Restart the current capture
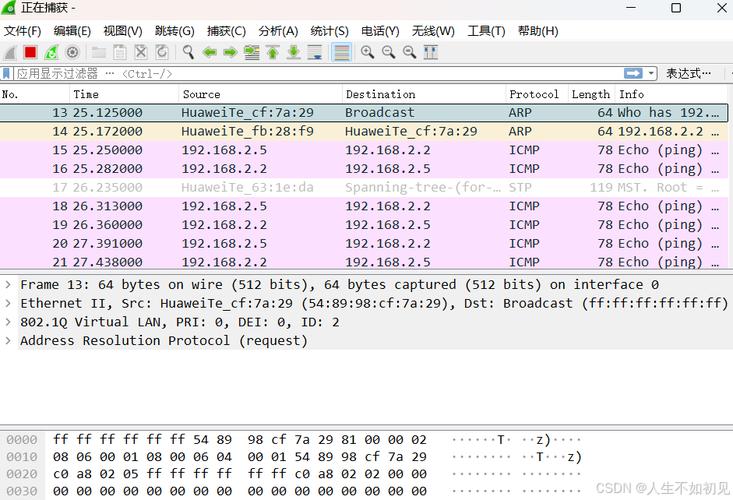Viewport: 733px width, 500px height. (x=51, y=52)
